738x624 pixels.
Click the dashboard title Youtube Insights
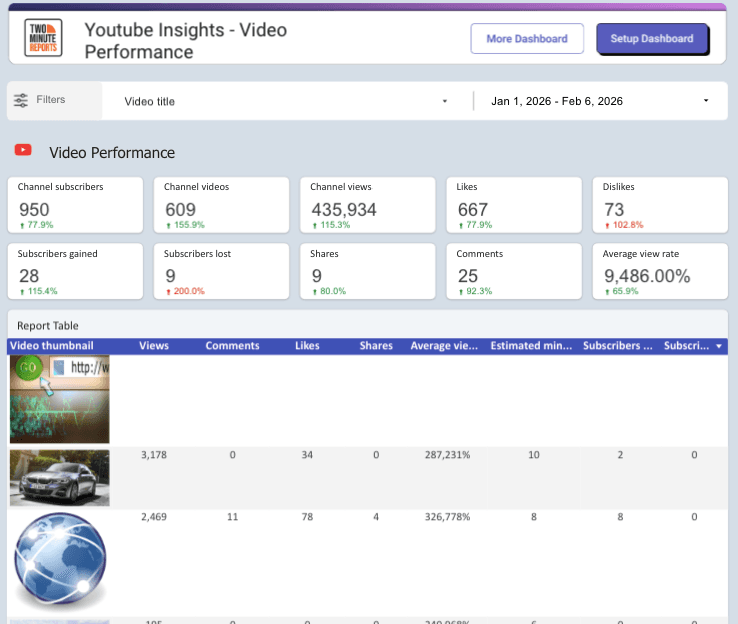click(186, 41)
